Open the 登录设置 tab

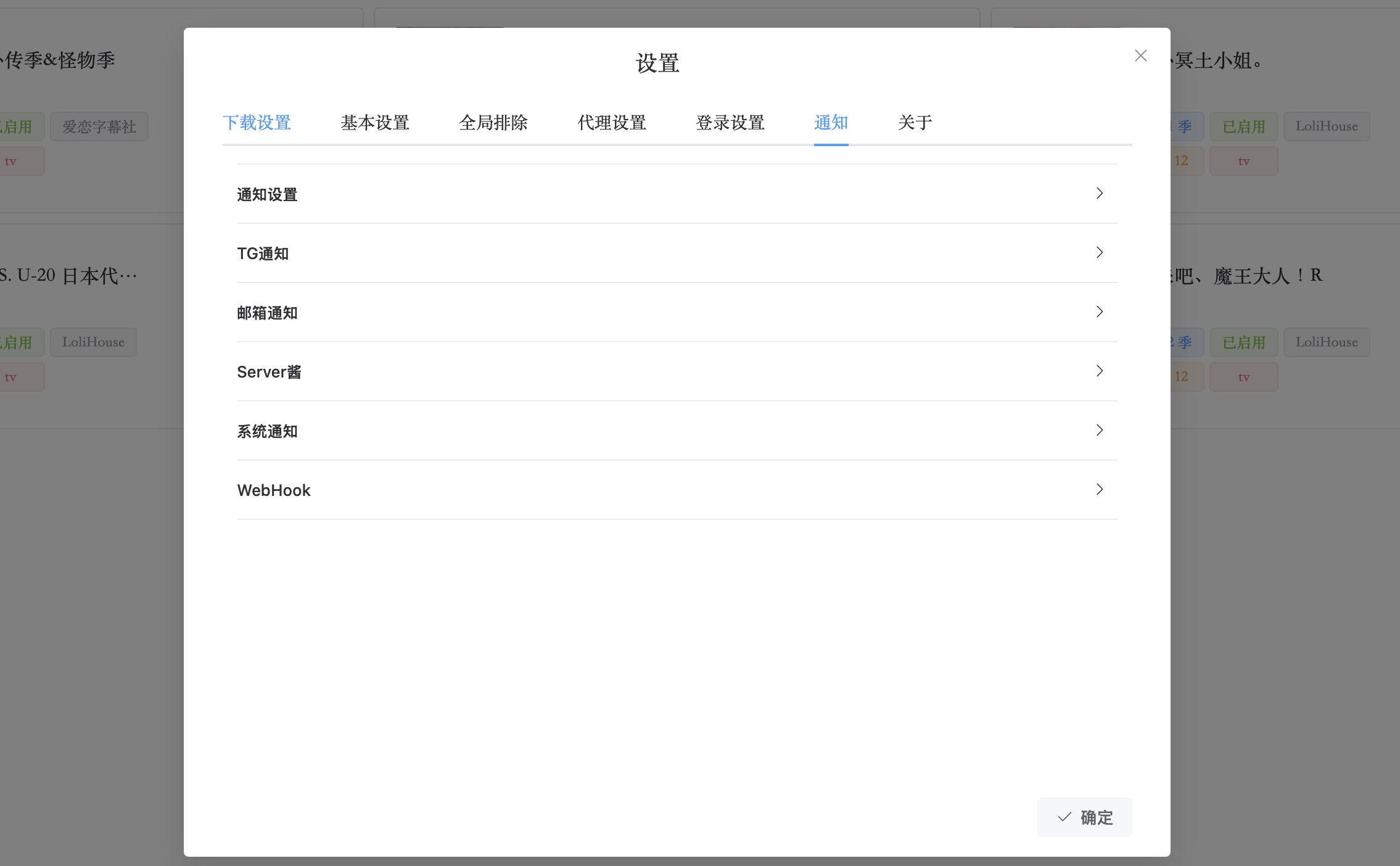click(730, 123)
